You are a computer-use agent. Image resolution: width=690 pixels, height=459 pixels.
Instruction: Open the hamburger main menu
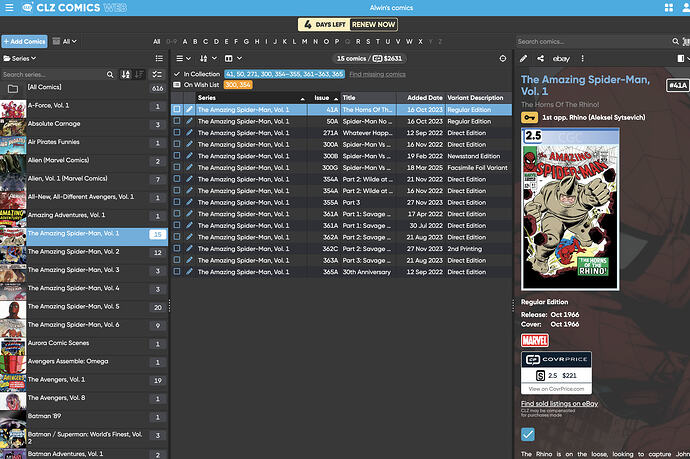point(9,7)
